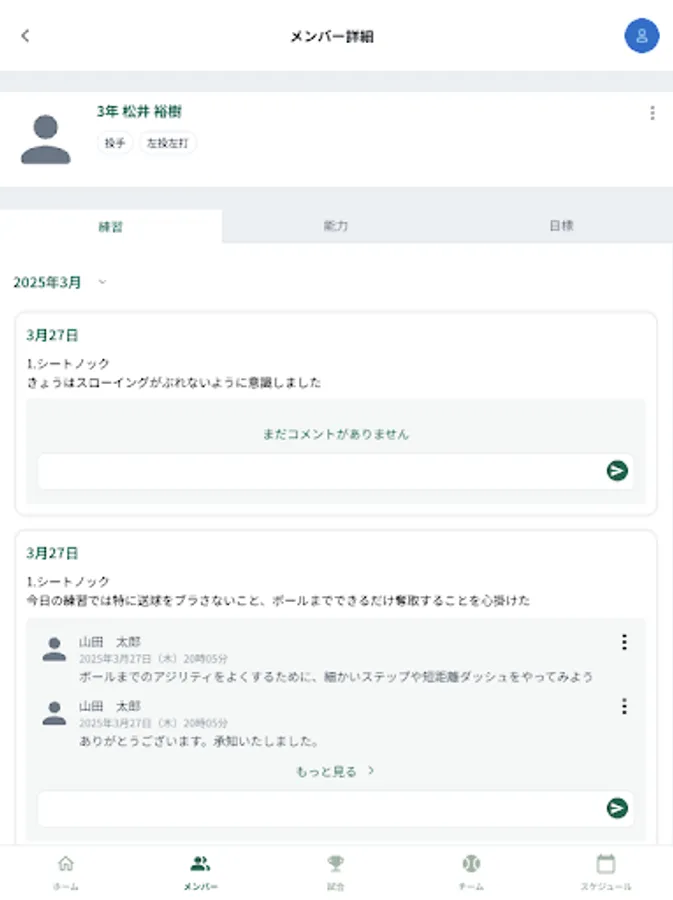Viewport: 673px width, 900px height.
Task: Select the 練習 (Practice) tab
Action: point(112,225)
